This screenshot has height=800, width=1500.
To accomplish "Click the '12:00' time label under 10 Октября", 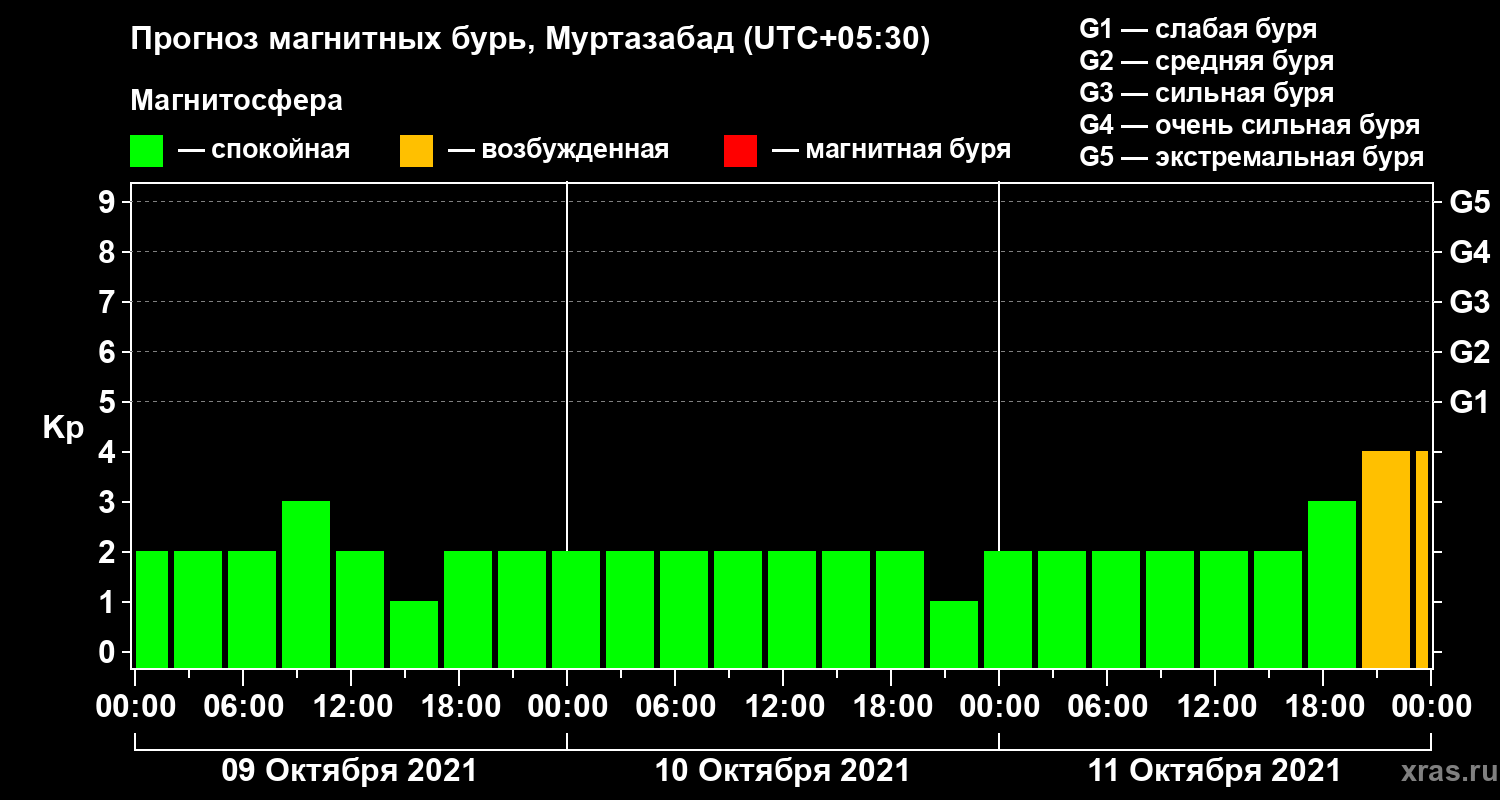I will [x=783, y=706].
